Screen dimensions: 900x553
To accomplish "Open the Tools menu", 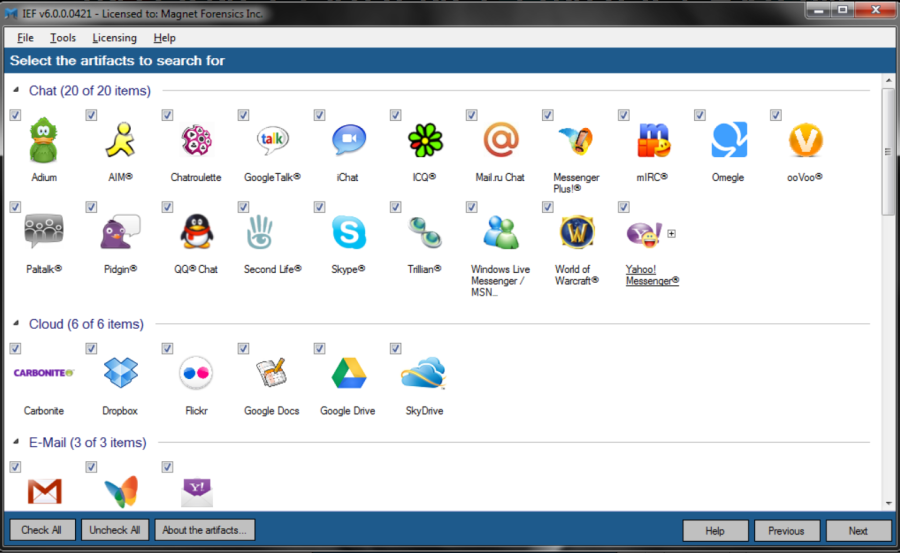I will click(63, 38).
